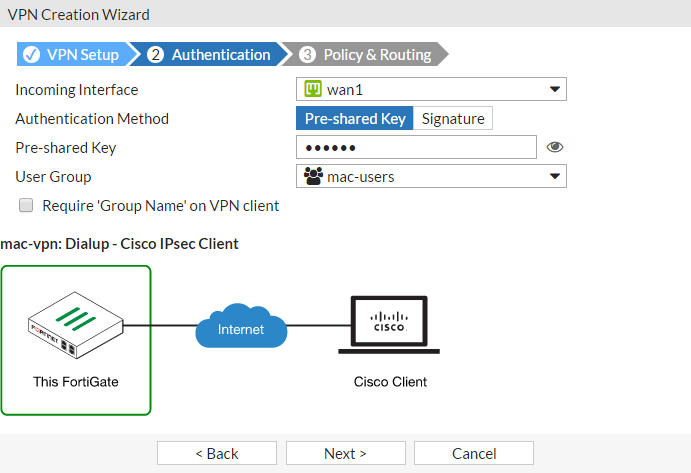
Task: Open the User Group mac-users dropdown
Action: point(431,176)
